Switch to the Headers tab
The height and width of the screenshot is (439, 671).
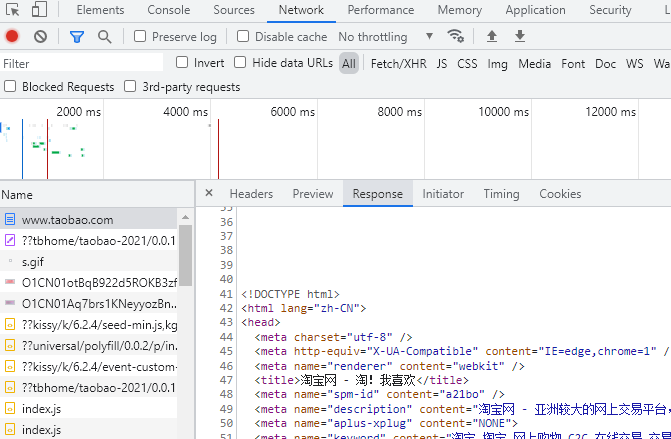pyautogui.click(x=251, y=194)
